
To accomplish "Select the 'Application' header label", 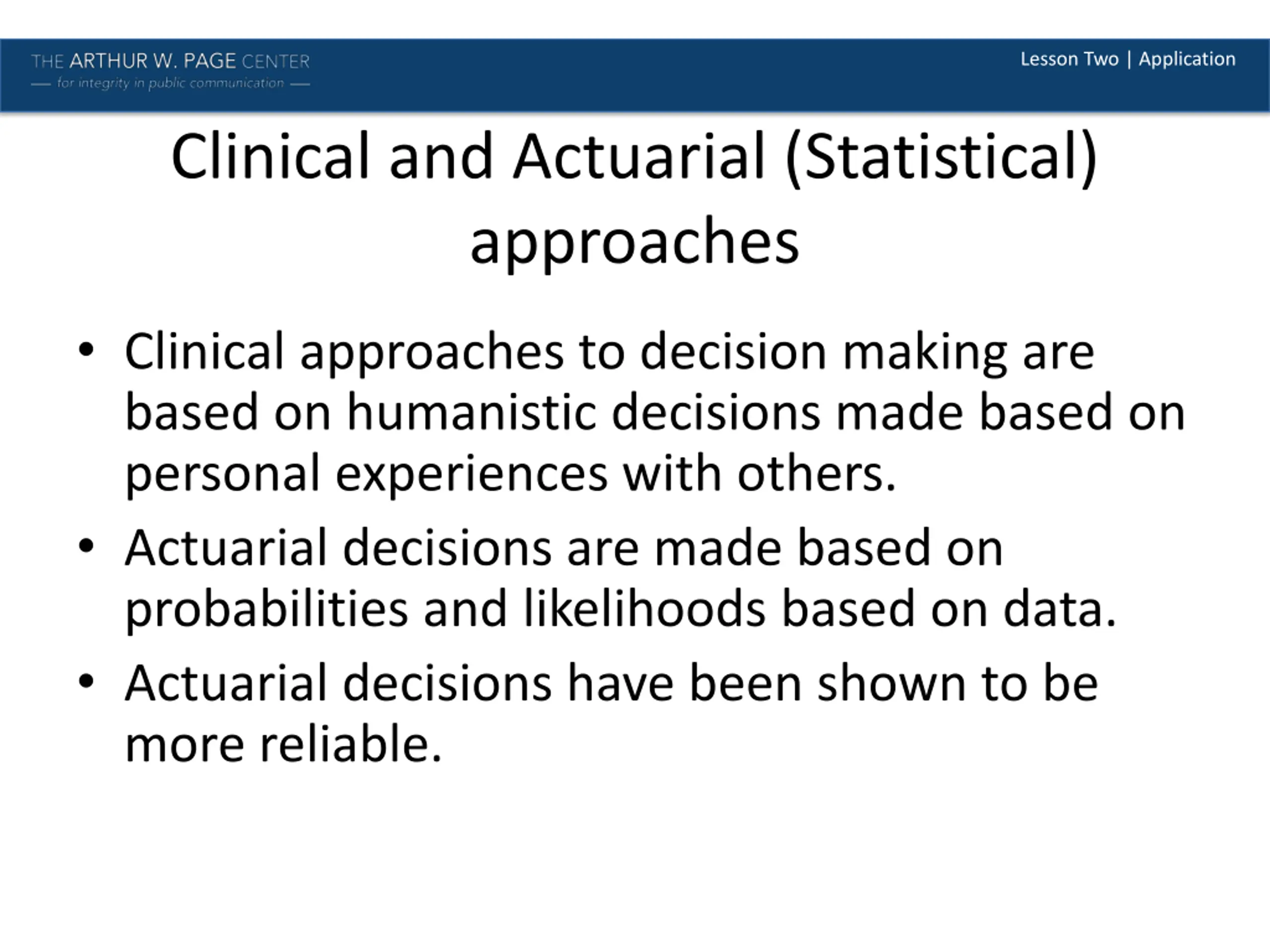I will tap(1187, 59).
